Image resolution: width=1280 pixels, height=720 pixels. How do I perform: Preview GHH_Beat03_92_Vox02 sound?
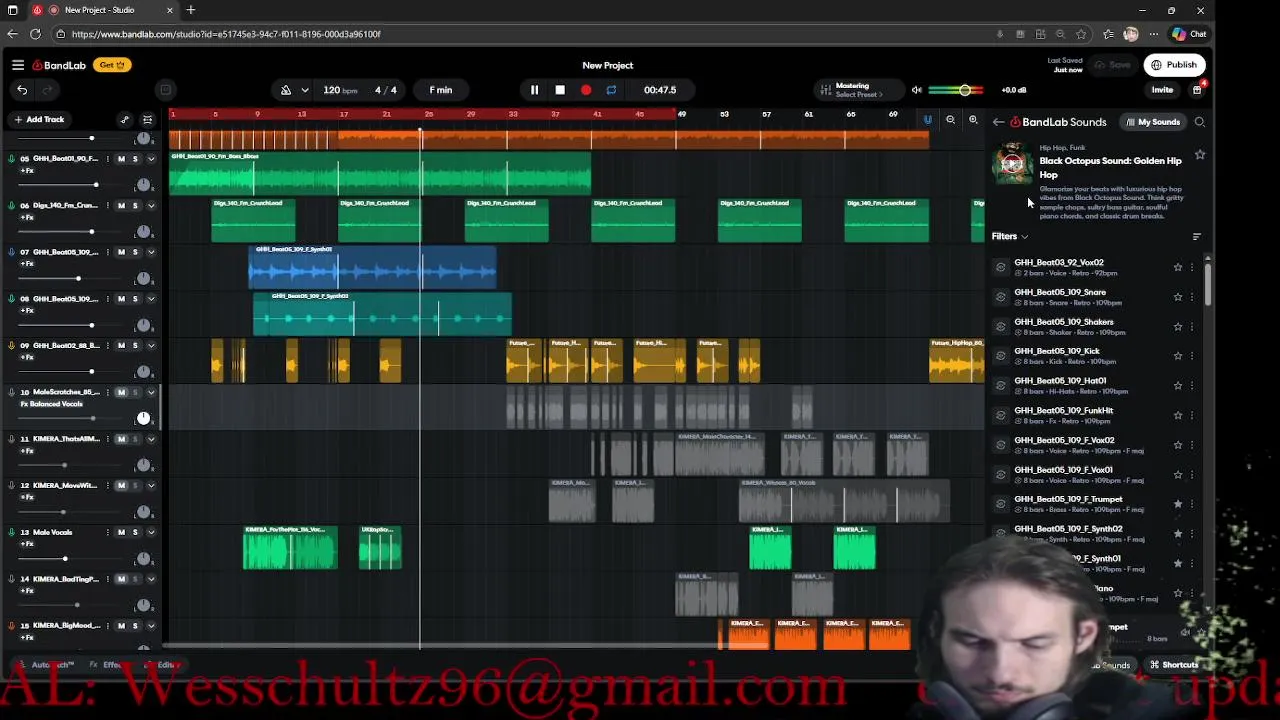pyautogui.click(x=1000, y=267)
